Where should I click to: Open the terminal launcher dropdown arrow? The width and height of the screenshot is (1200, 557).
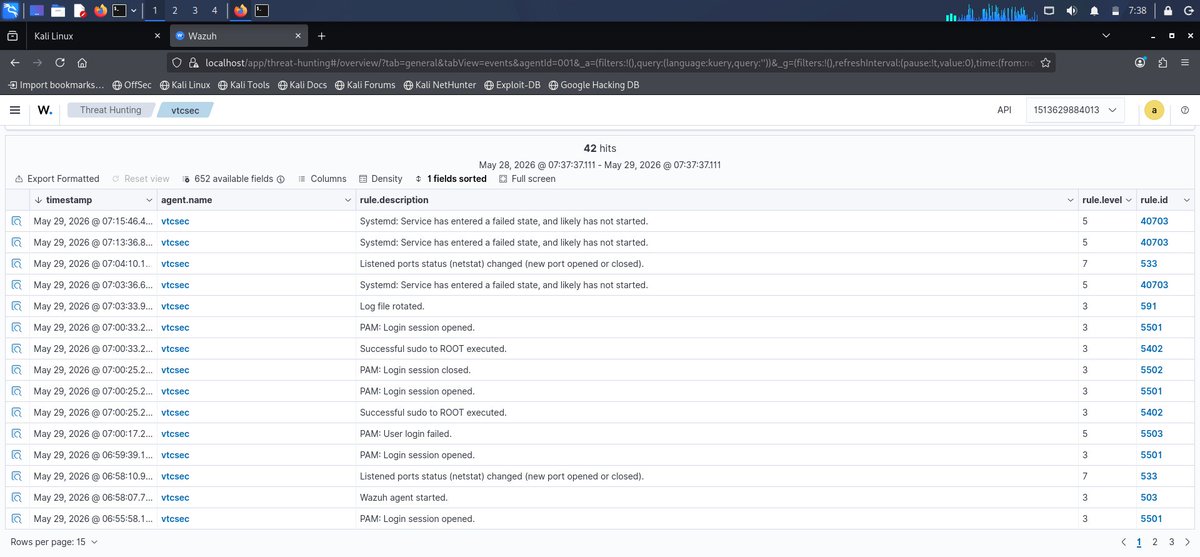tap(135, 11)
